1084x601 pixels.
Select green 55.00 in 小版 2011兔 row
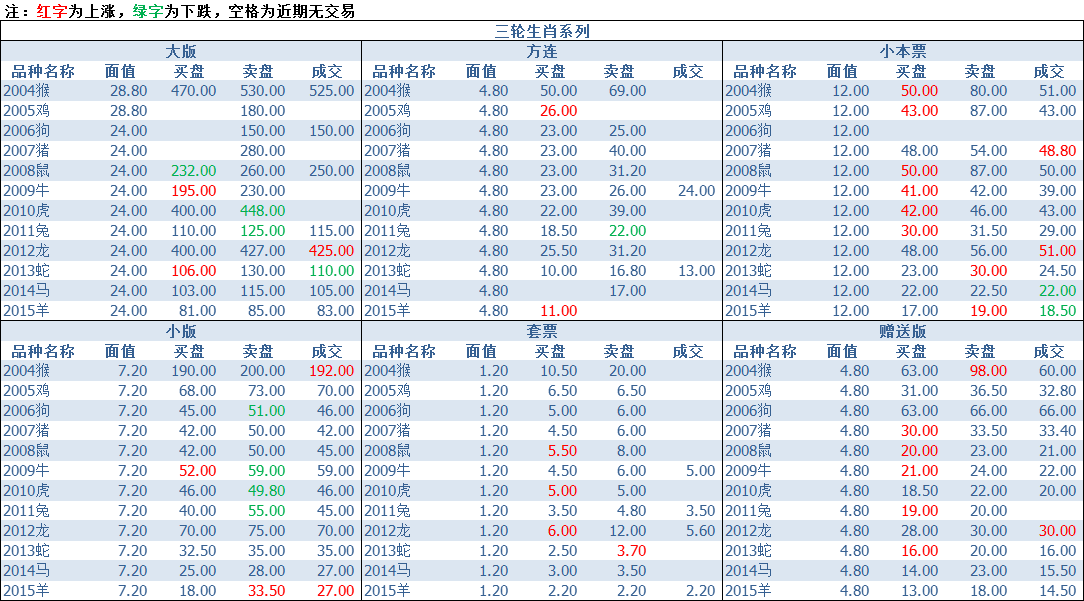[x=267, y=511]
